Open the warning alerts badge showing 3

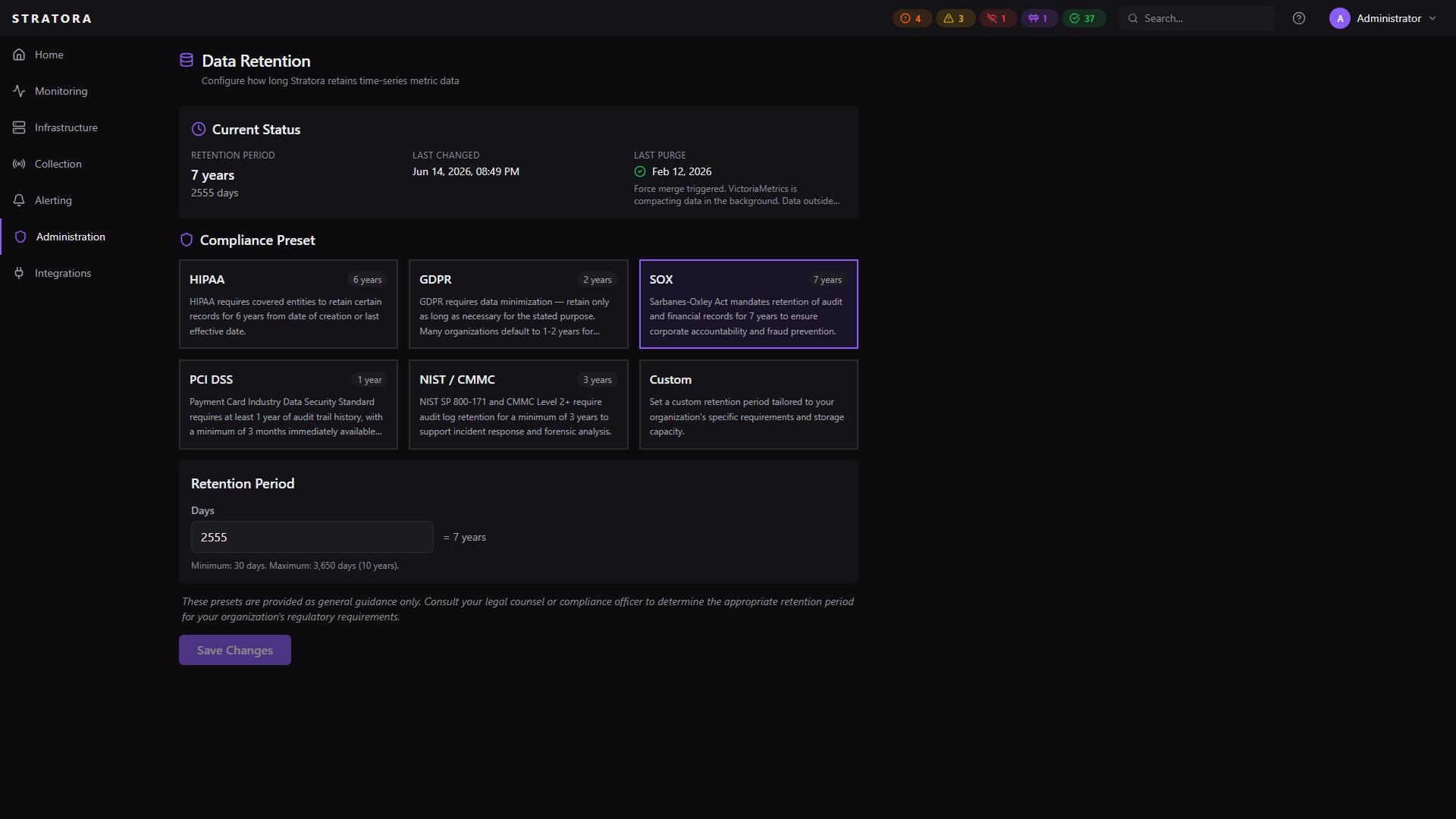pos(955,18)
